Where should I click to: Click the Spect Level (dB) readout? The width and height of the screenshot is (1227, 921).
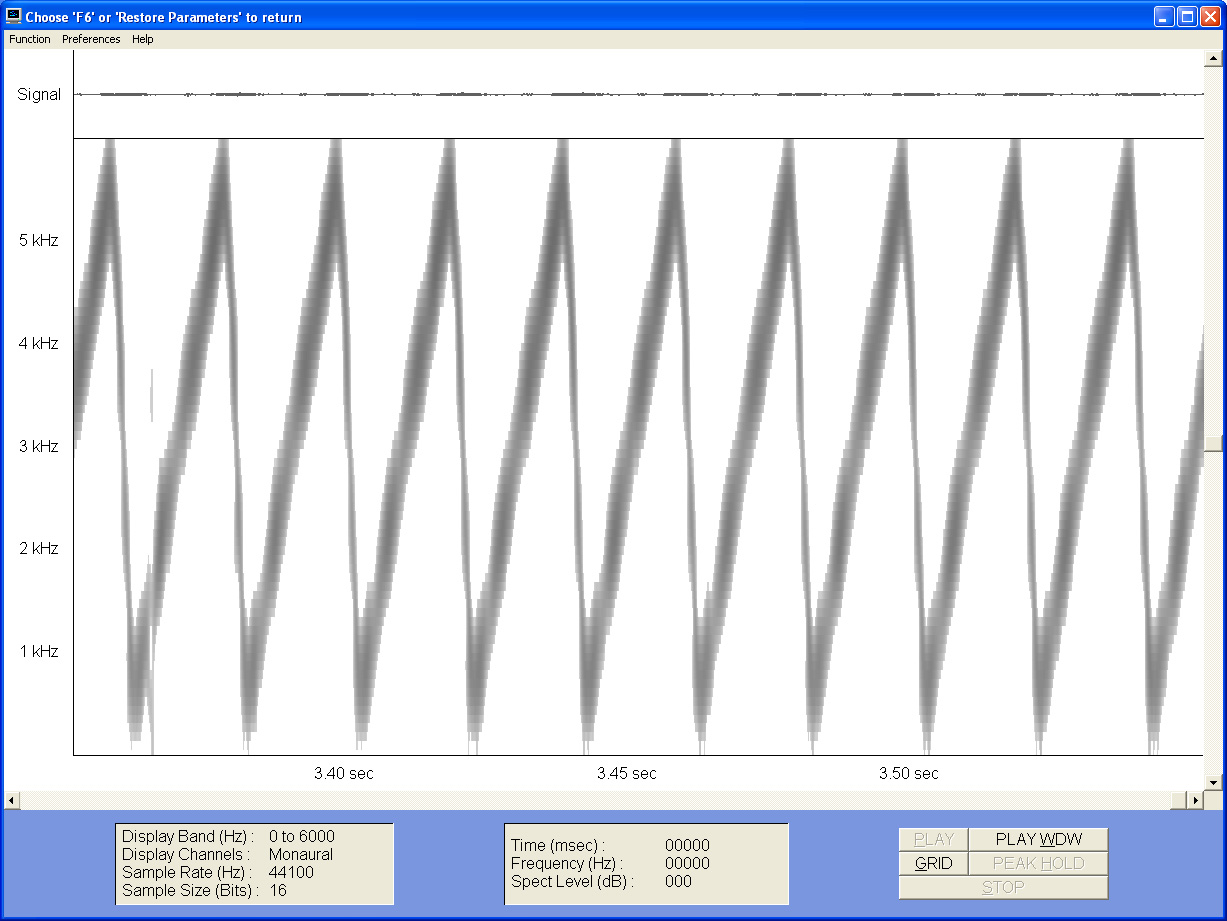point(678,881)
